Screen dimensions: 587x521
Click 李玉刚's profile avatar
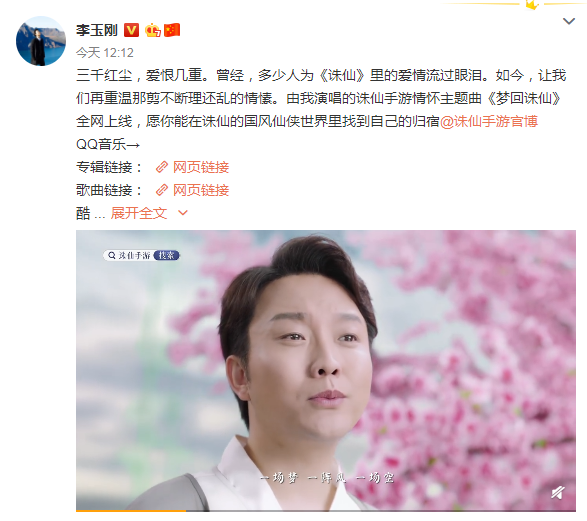(x=41, y=41)
